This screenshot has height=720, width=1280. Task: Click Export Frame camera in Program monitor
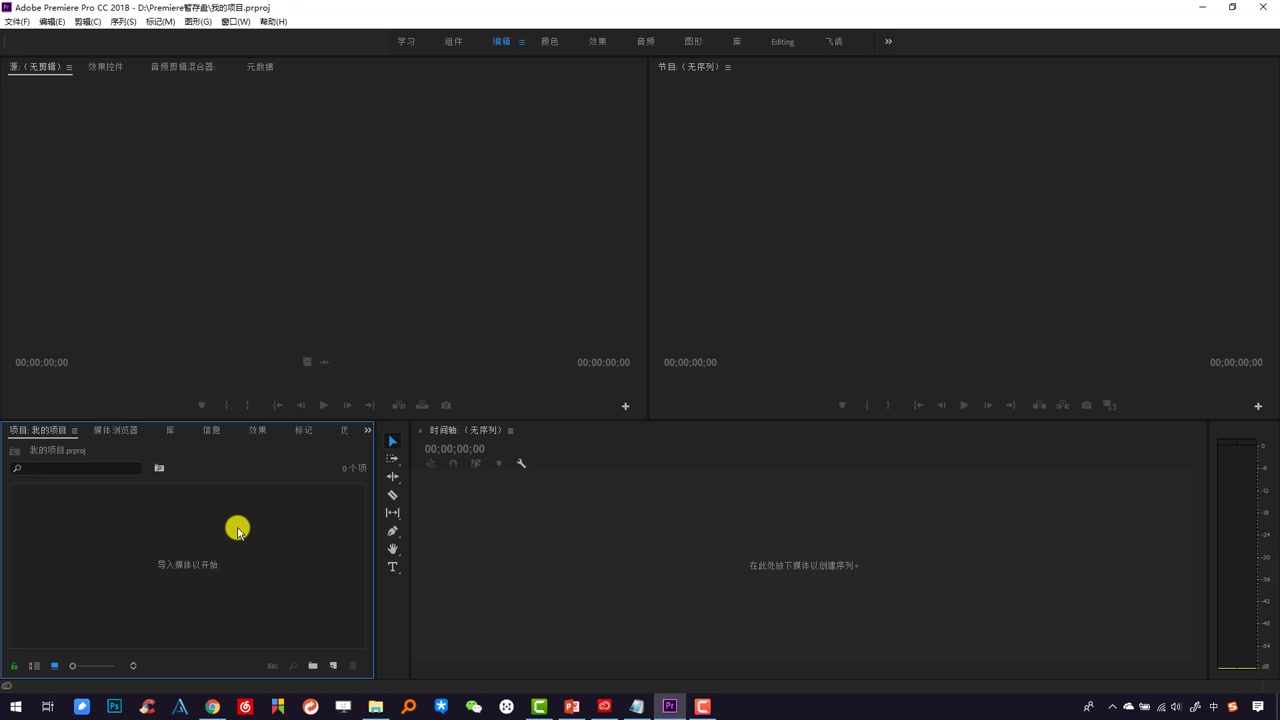click(x=1086, y=405)
